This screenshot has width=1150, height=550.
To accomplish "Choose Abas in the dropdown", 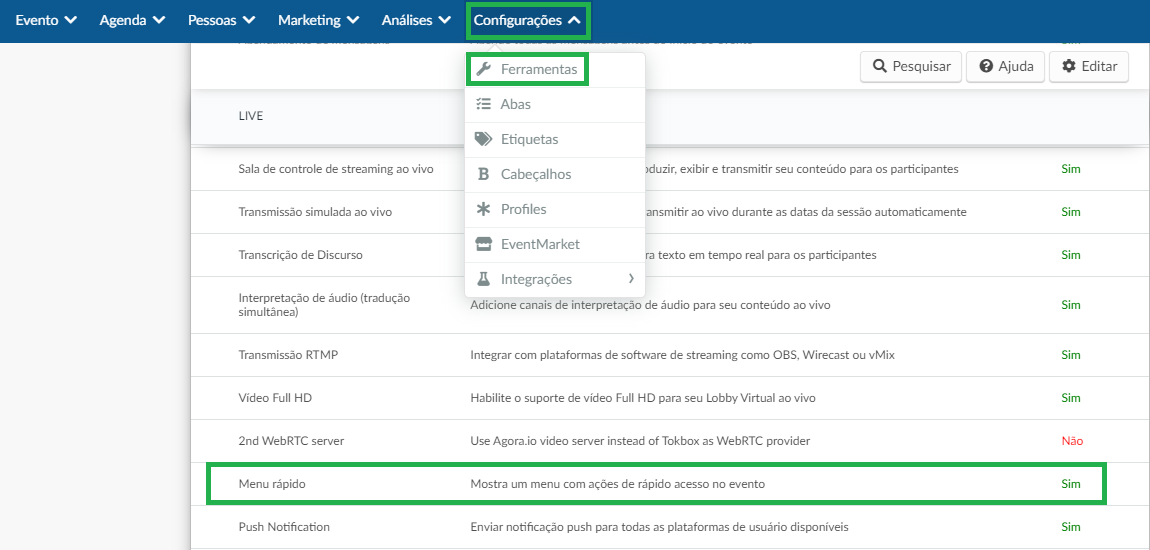I will click(x=555, y=104).
